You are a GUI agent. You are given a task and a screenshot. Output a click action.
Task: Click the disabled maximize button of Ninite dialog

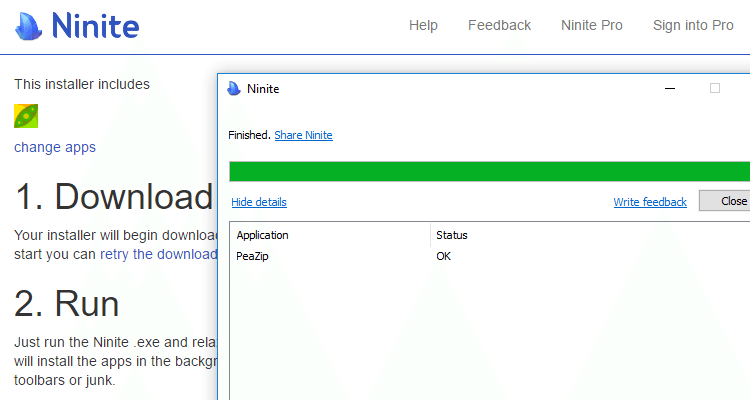coord(715,89)
